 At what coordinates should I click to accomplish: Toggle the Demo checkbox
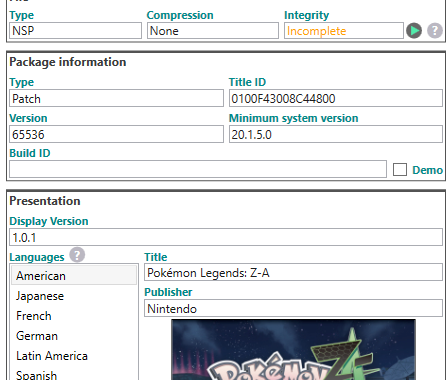coord(400,169)
